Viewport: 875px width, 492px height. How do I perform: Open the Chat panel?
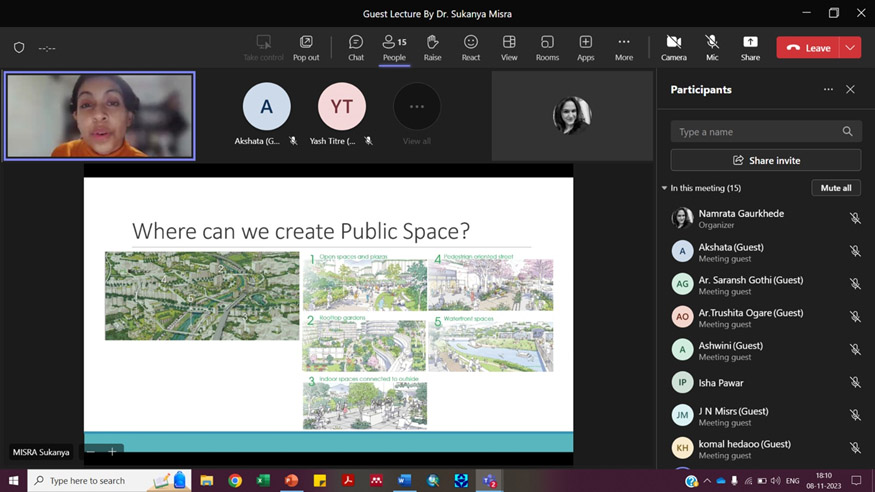pyautogui.click(x=355, y=47)
